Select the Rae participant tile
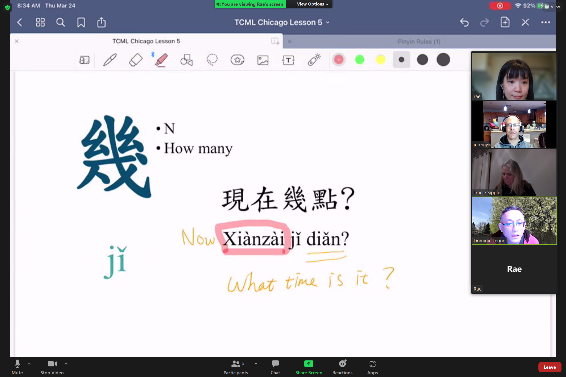The width and height of the screenshot is (566, 377). click(x=514, y=269)
